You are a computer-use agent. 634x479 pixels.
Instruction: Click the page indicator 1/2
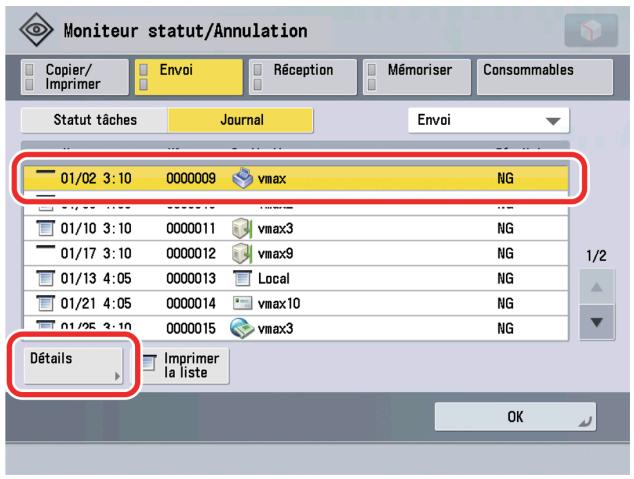(x=596, y=255)
